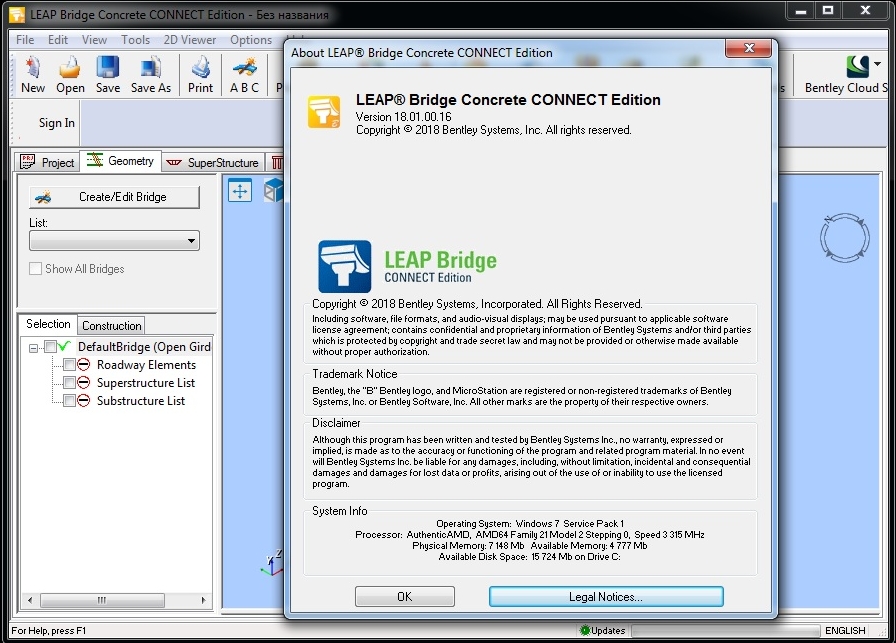Click the Substructure List red status icon

pyautogui.click(x=83, y=401)
